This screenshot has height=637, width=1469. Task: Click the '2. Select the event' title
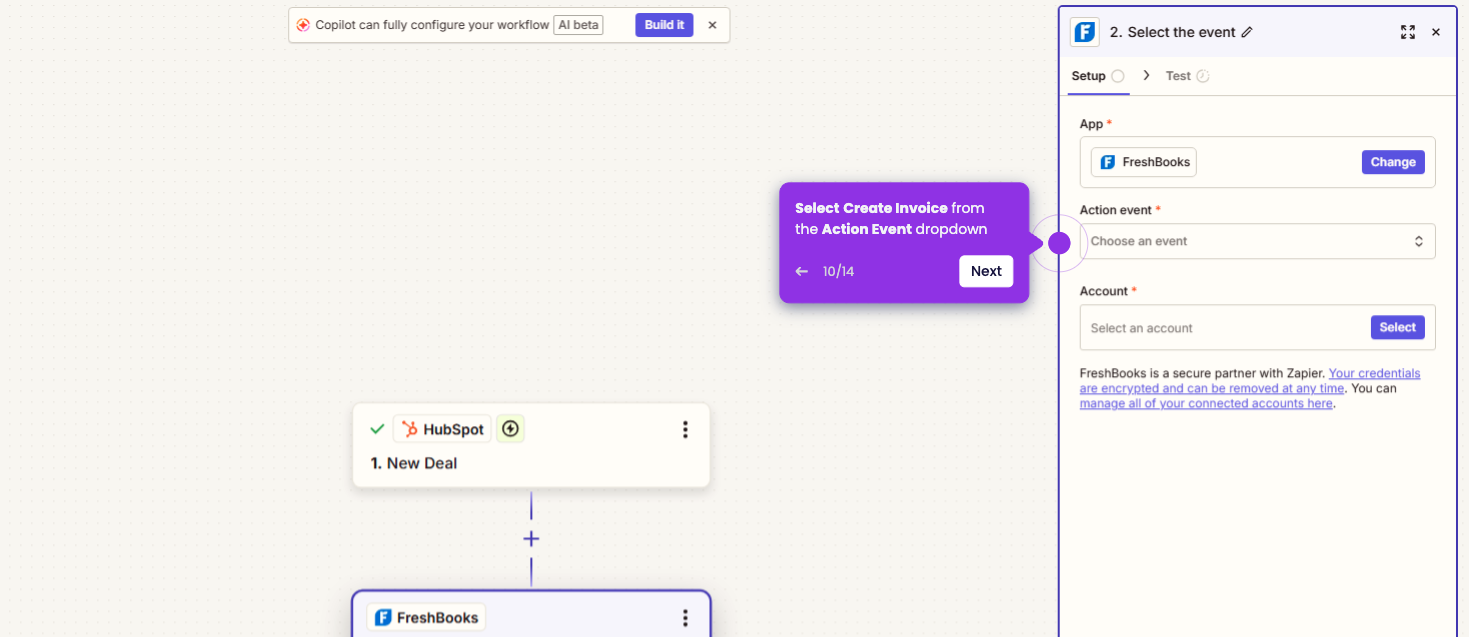click(1172, 32)
